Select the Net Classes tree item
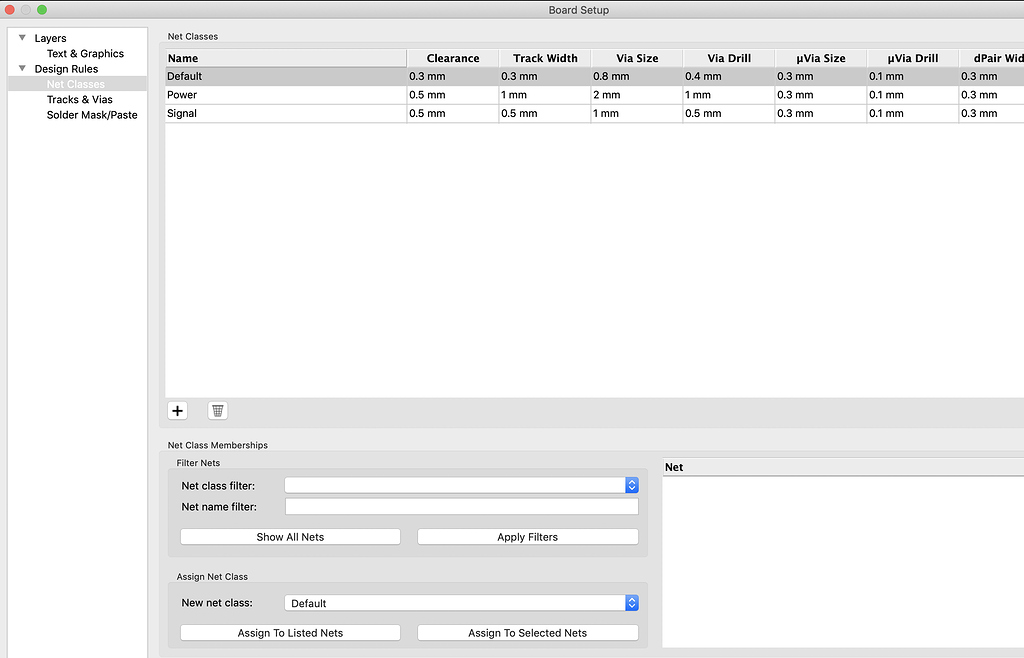 click(x=75, y=84)
